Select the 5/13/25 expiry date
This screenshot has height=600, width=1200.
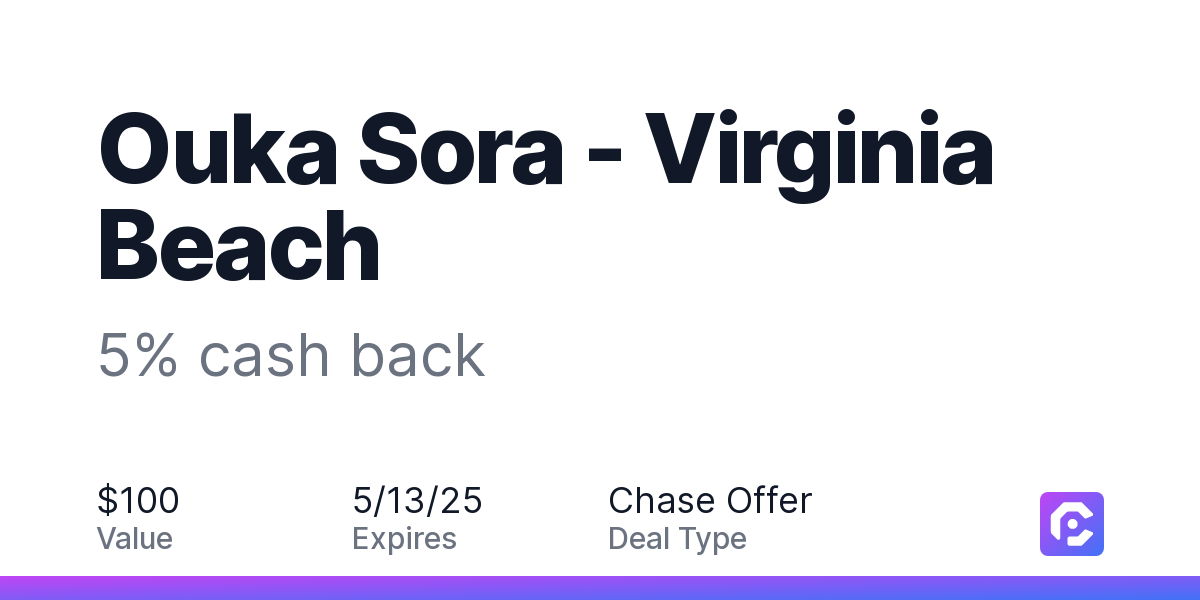point(417,500)
